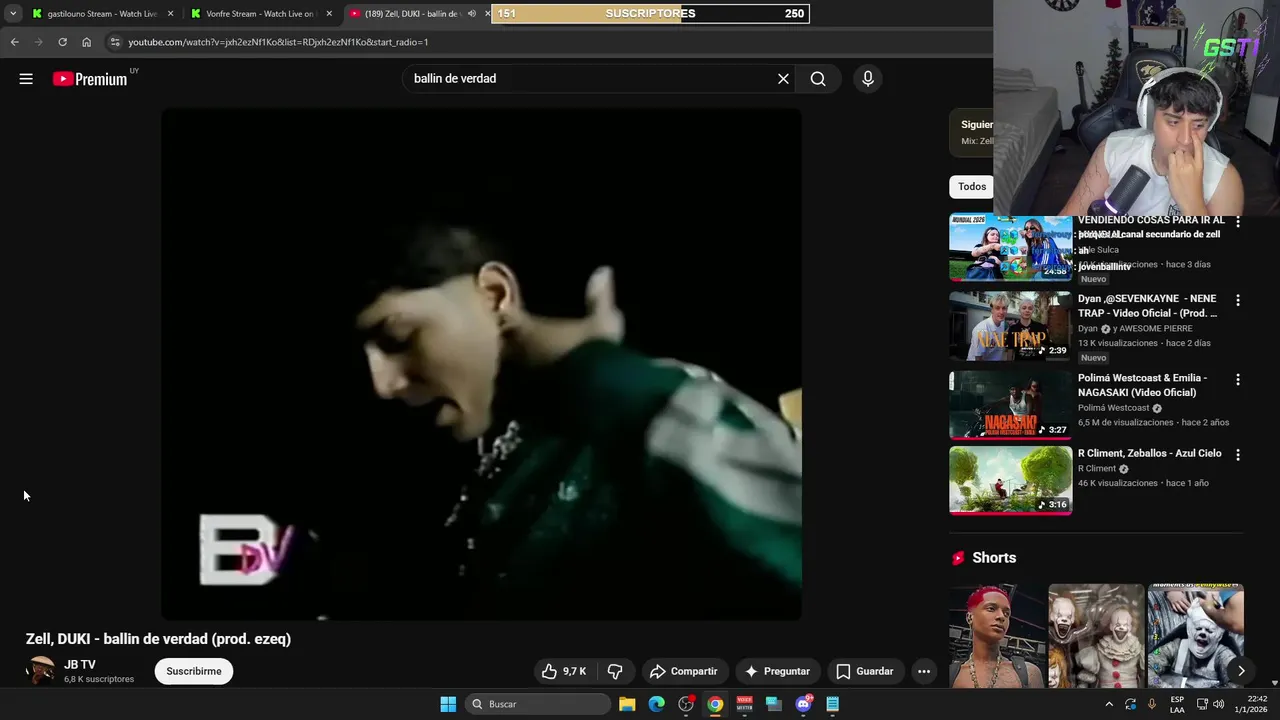Open Discord from the taskbar
Image resolution: width=1280 pixels, height=720 pixels.
803,704
